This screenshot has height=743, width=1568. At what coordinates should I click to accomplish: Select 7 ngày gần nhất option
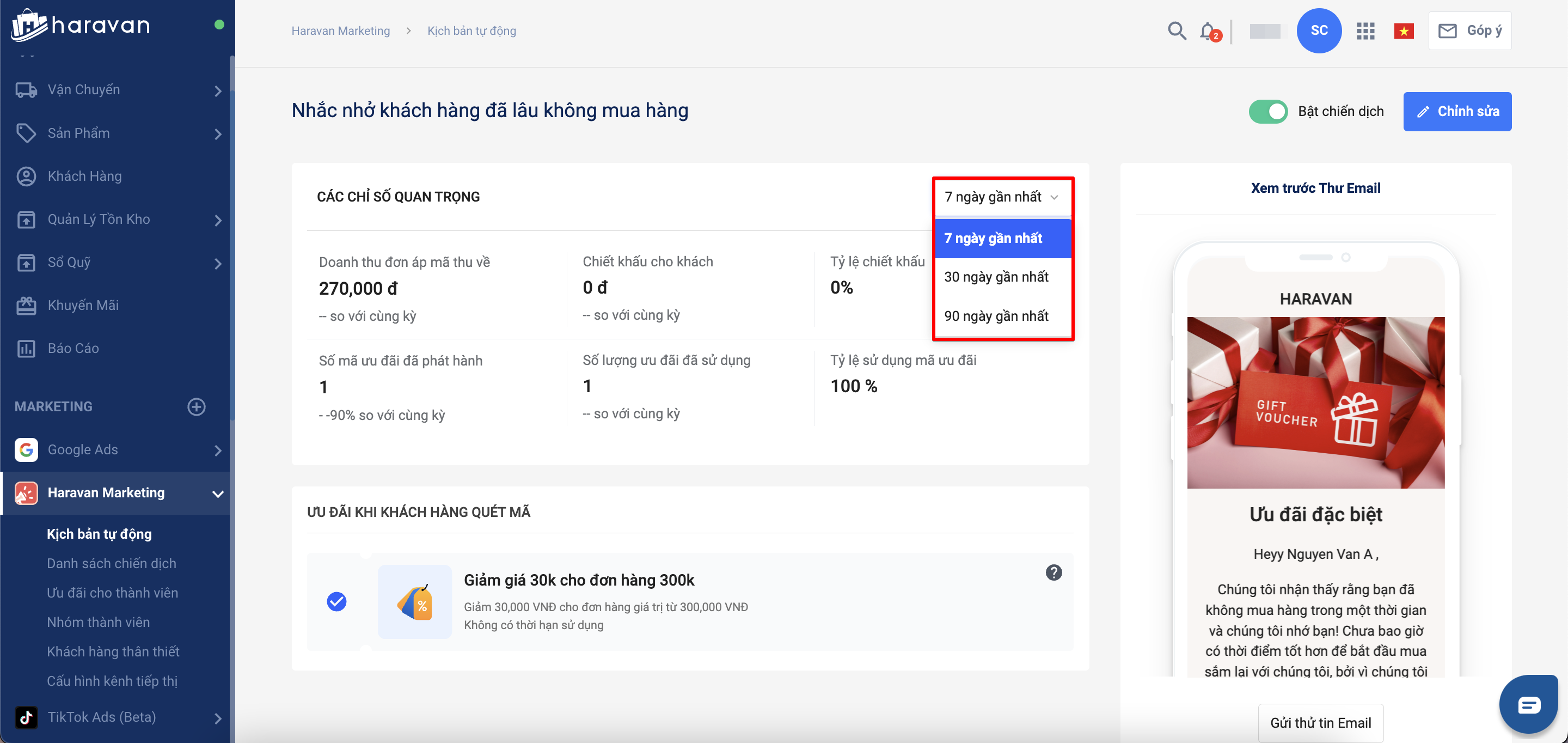1002,238
